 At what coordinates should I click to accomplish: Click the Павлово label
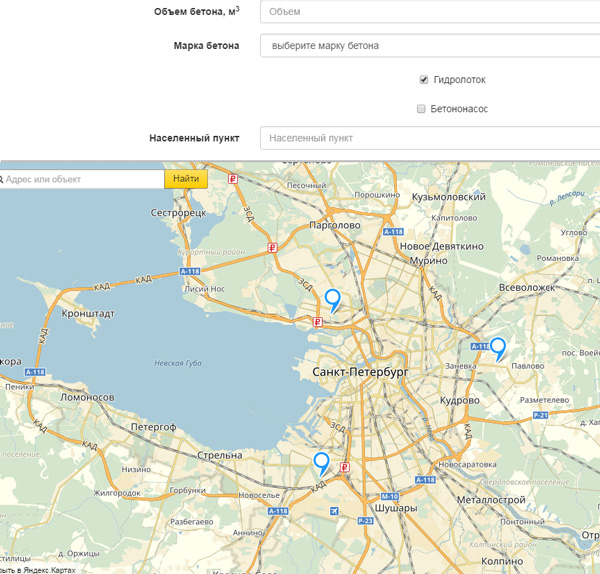528,366
